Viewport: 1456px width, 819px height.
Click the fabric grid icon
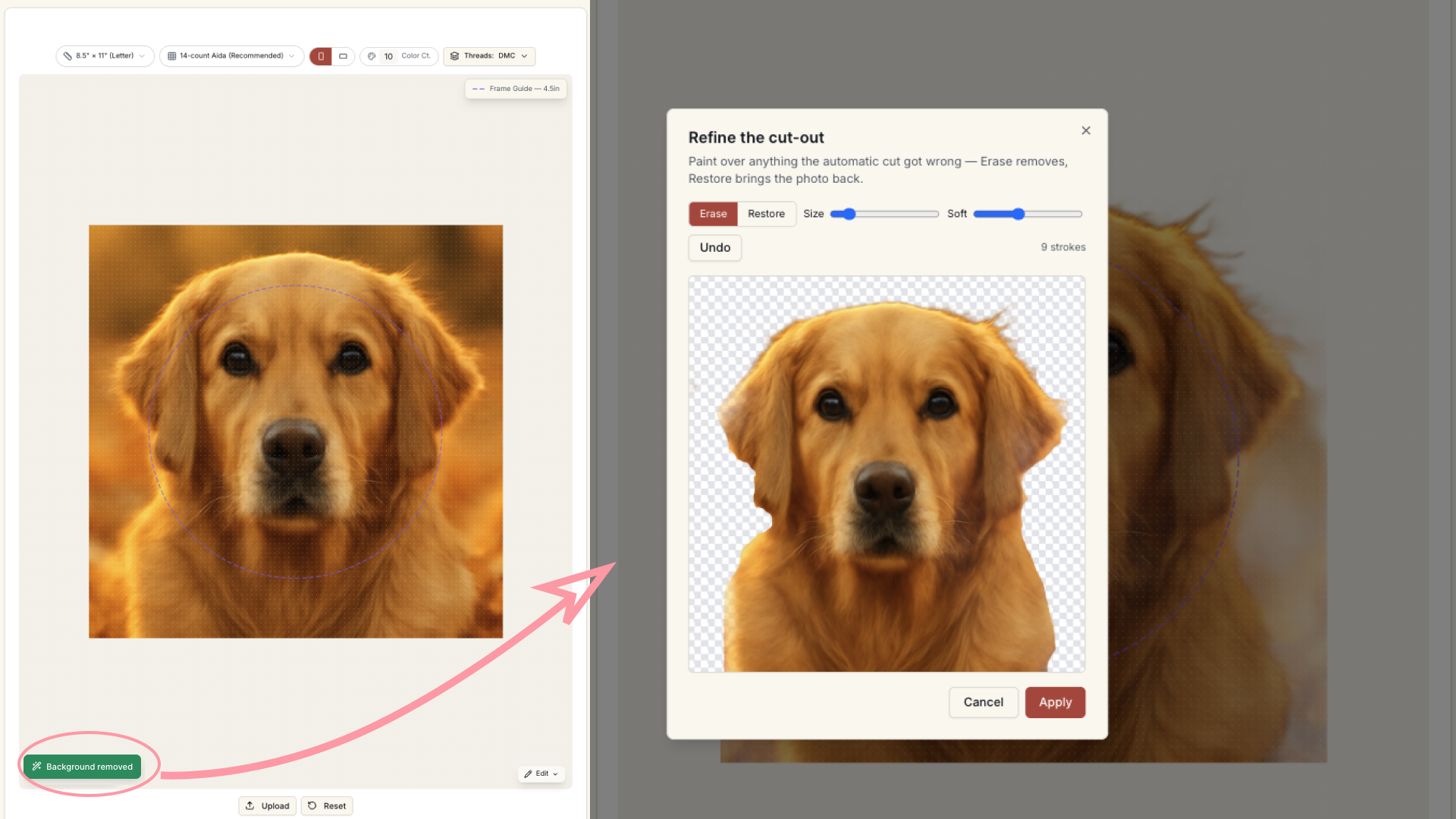click(x=172, y=56)
